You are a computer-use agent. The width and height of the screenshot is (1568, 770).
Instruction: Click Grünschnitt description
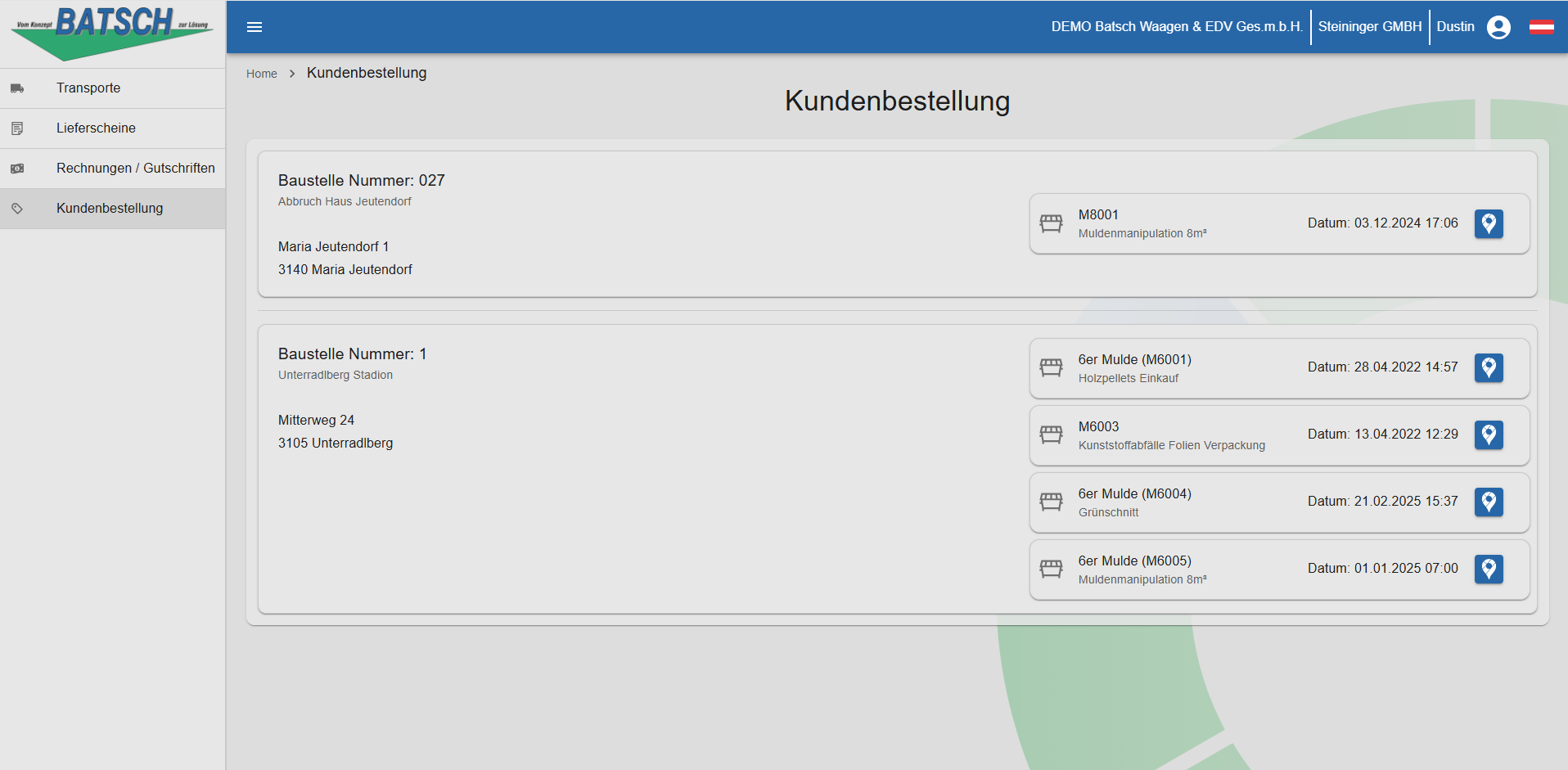tap(1109, 513)
